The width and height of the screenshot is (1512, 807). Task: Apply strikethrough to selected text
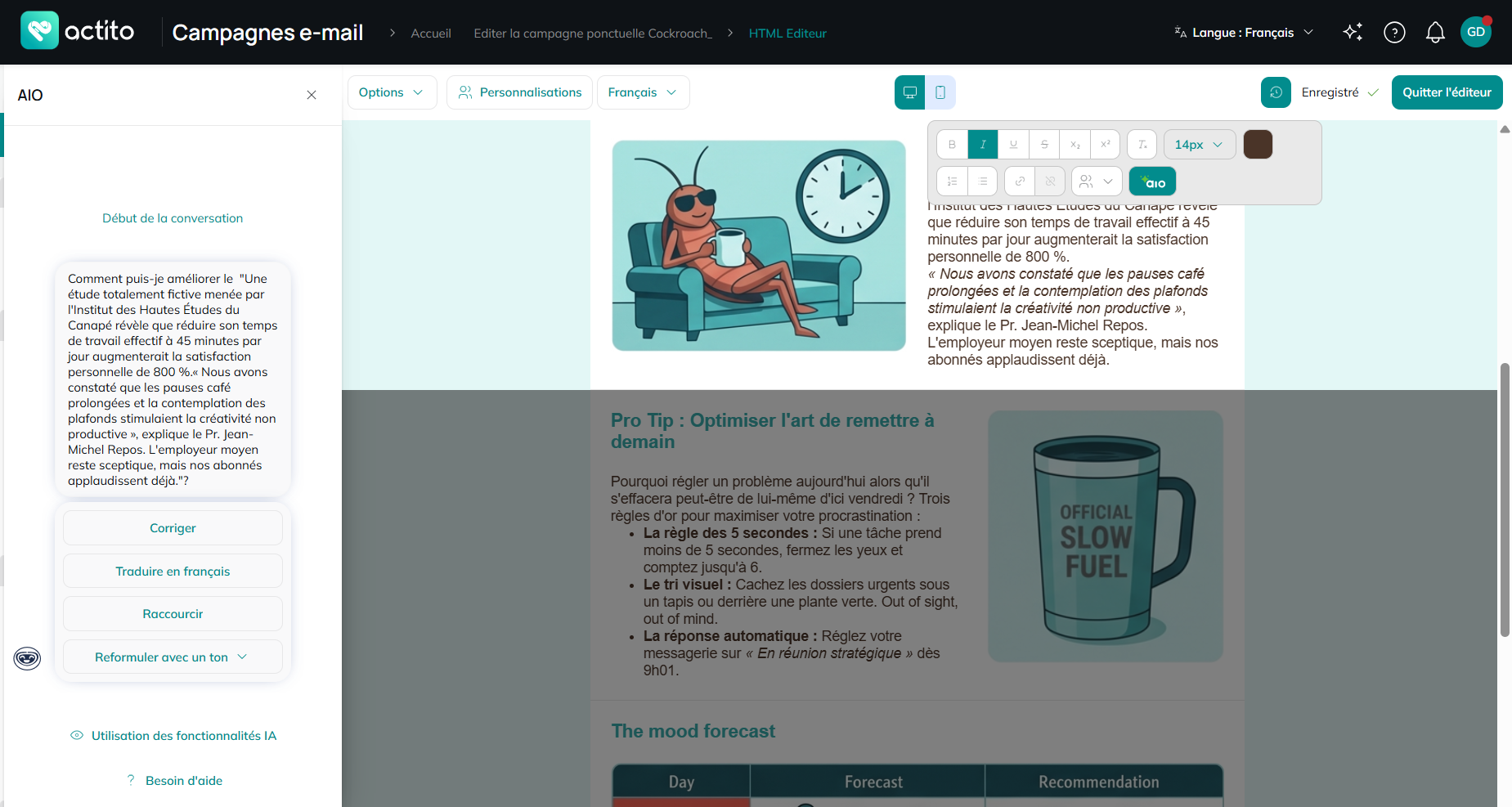pos(1044,144)
